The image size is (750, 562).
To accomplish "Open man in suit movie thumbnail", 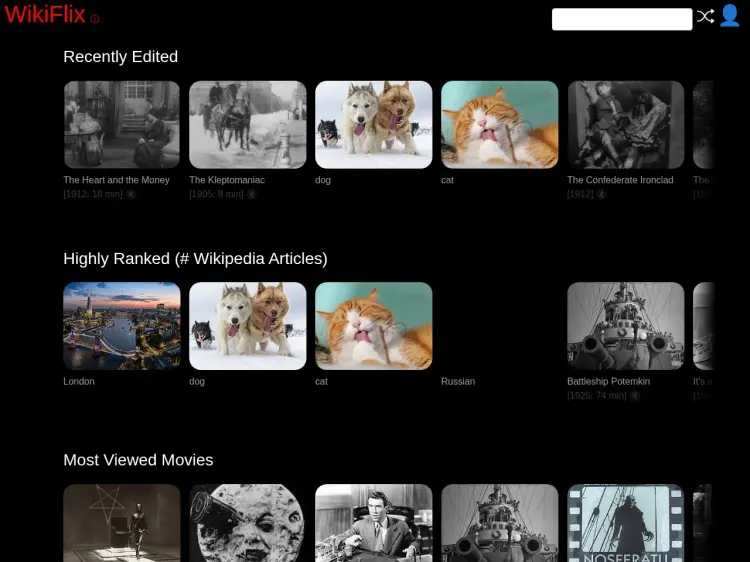I will 374,523.
